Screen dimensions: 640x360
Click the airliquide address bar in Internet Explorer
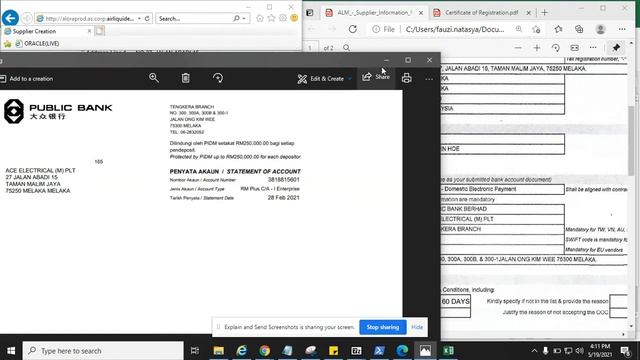tap(89, 18)
